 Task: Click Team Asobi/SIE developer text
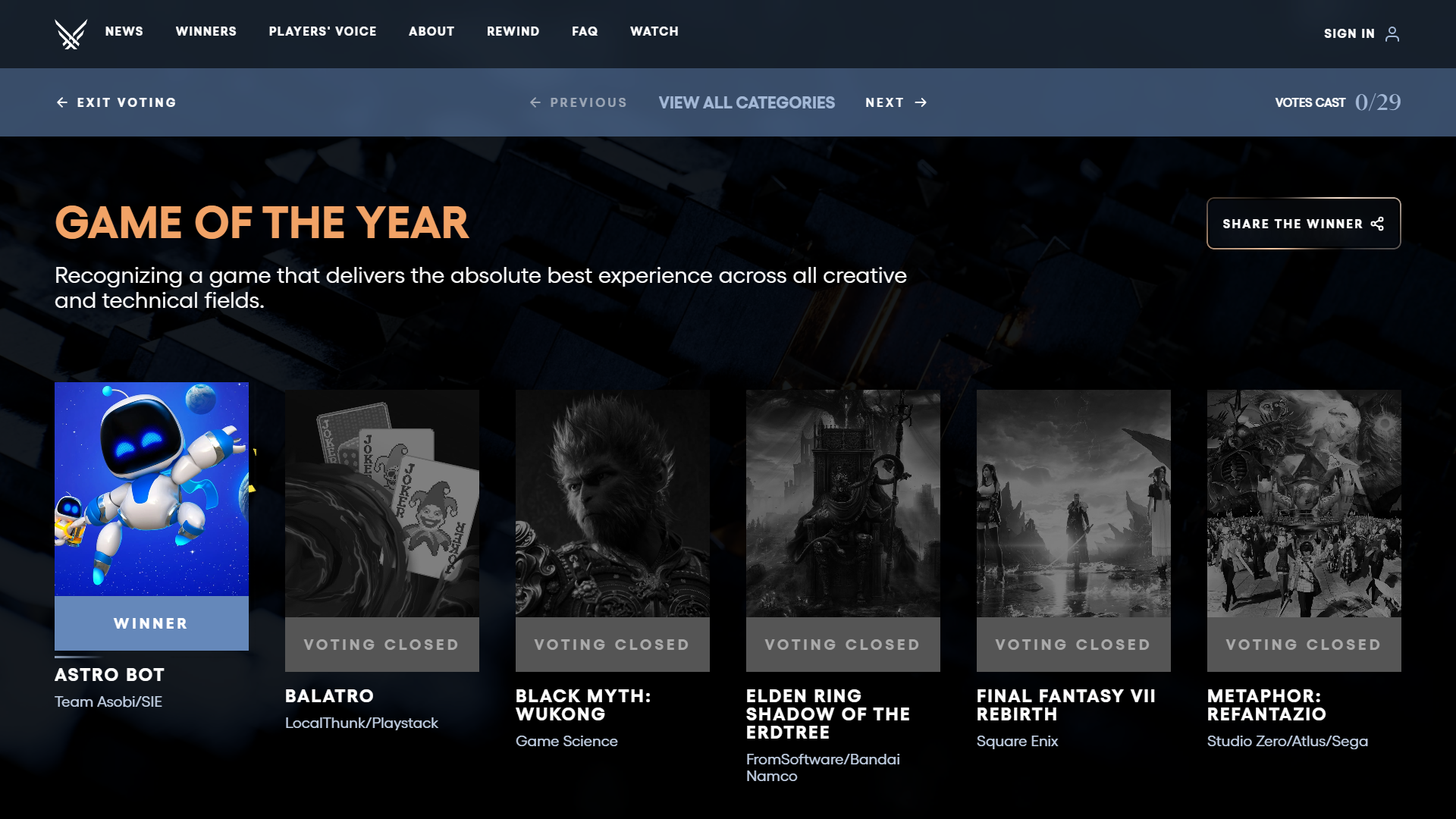(108, 702)
